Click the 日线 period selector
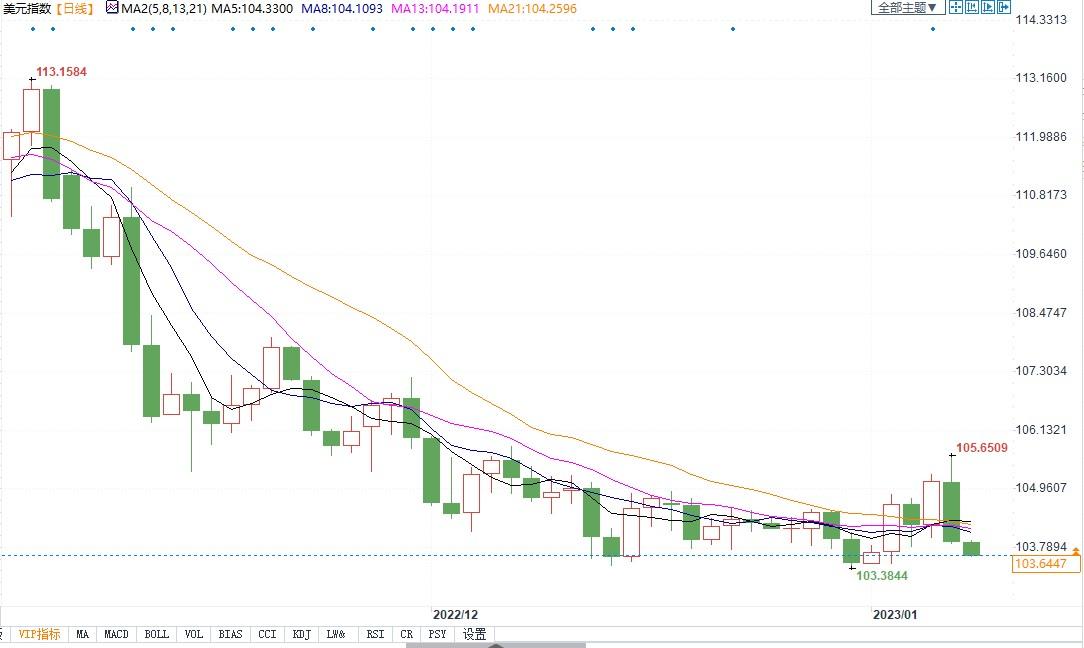 click(74, 8)
